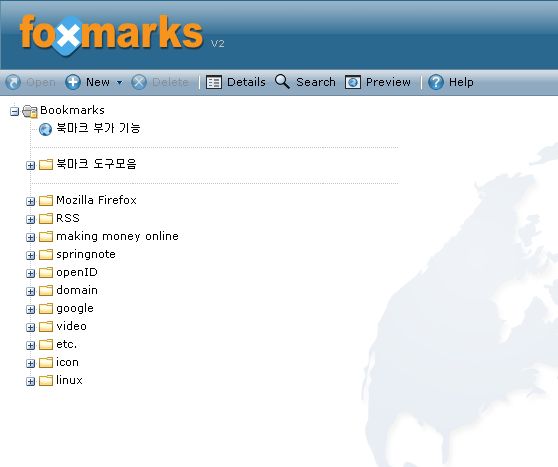Image resolution: width=558 pixels, height=467 pixels.
Task: Click the foxmarks logo
Action: pos(111,35)
